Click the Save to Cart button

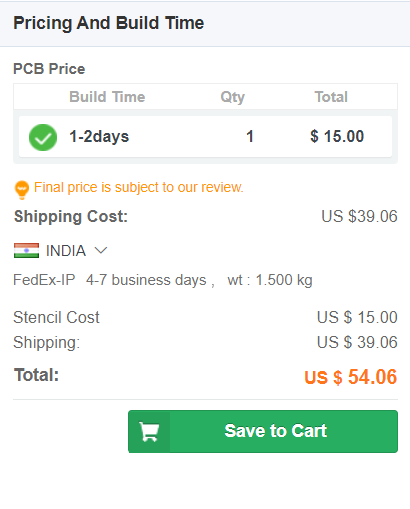click(263, 431)
